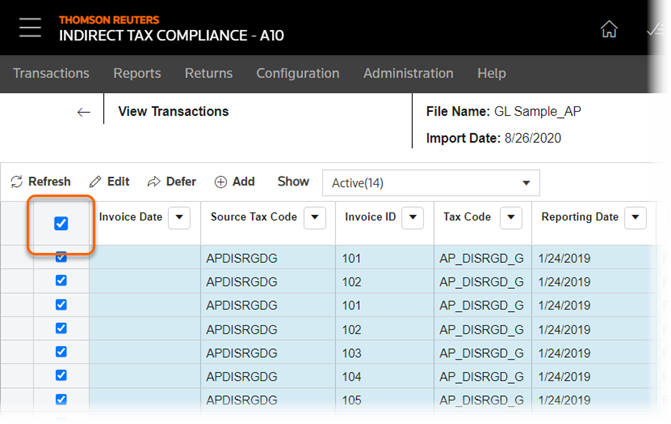Click the Tax Code column header text
Viewport: 671px width, 424px height.
(x=467, y=217)
